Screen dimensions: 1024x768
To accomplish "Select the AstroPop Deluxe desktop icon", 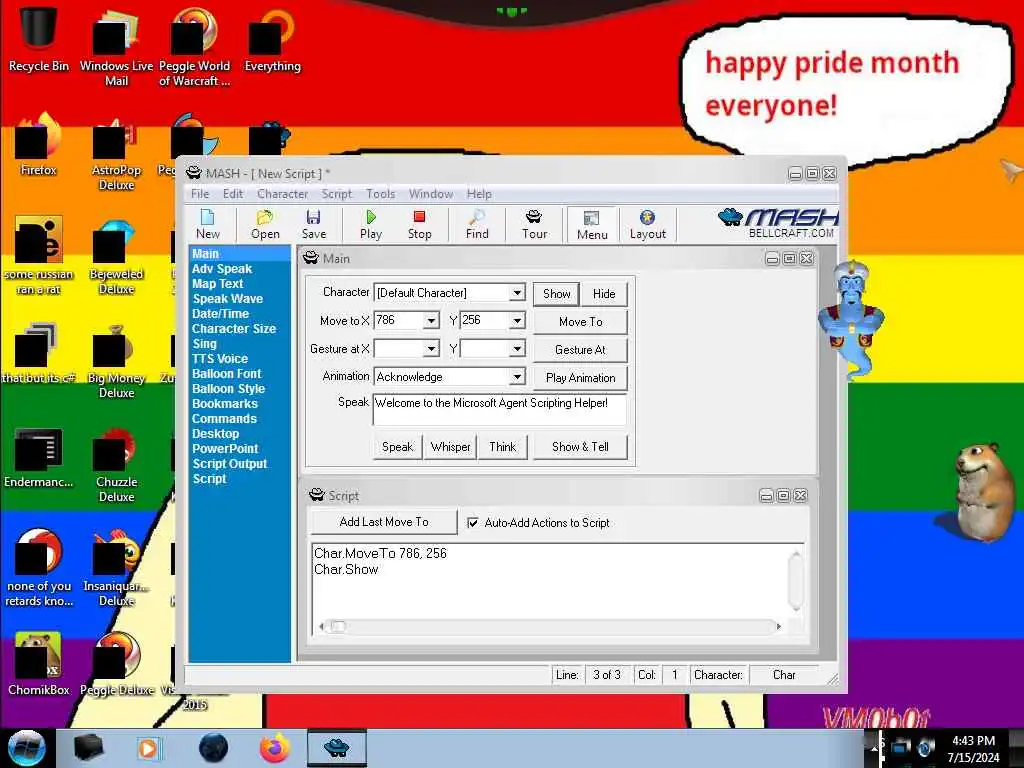I will click(116, 154).
